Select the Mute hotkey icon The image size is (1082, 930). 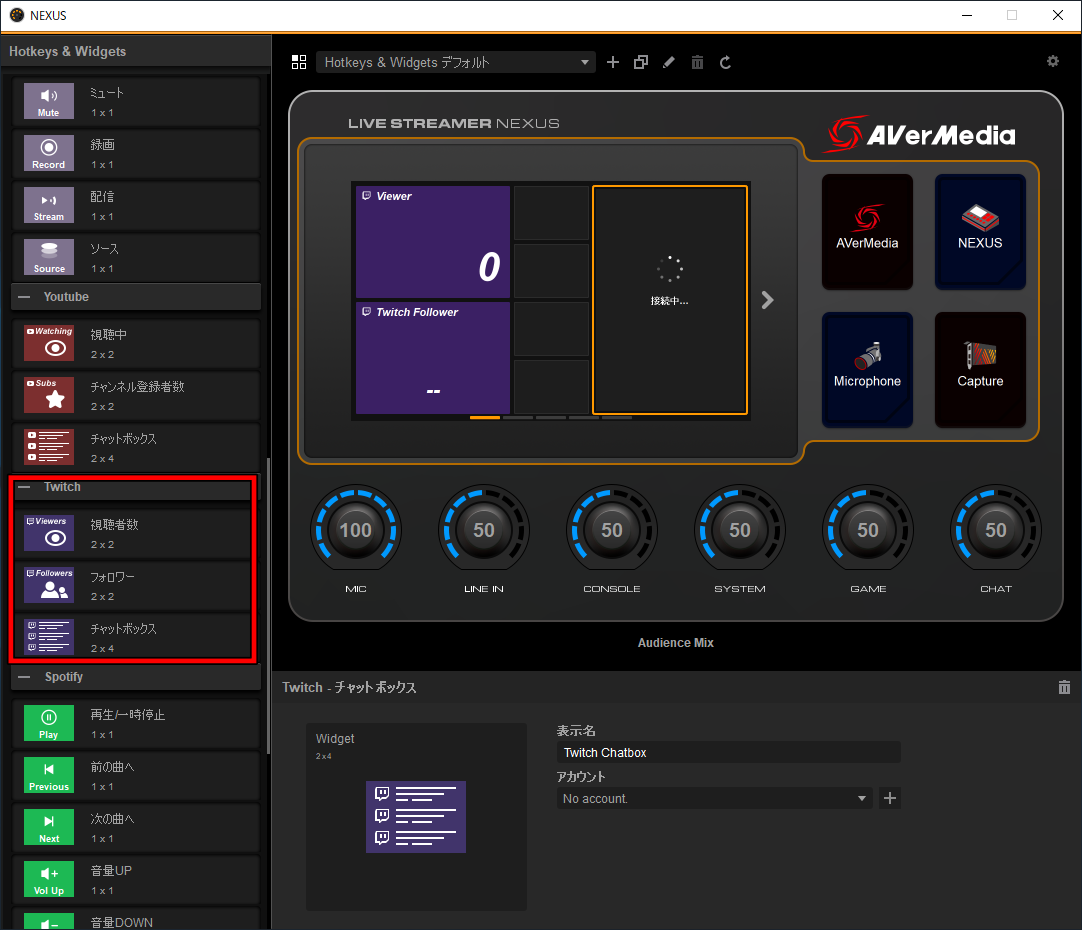[x=49, y=101]
